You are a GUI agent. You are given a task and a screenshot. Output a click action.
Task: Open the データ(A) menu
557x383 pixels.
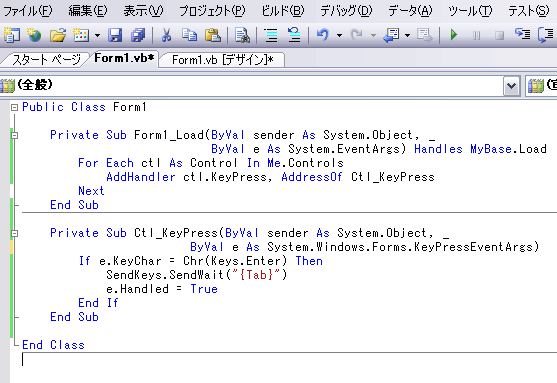coord(410,11)
